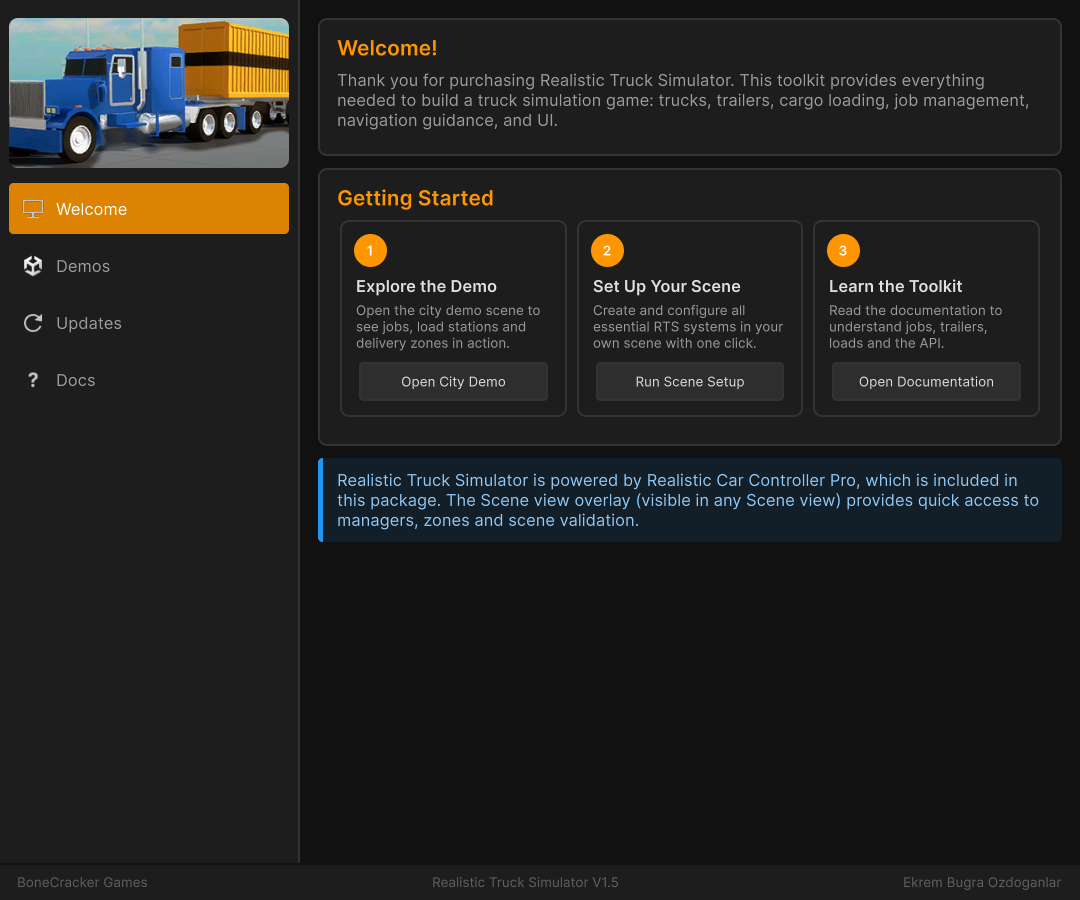Open City Demo button
This screenshot has width=1080, height=900.
click(453, 381)
